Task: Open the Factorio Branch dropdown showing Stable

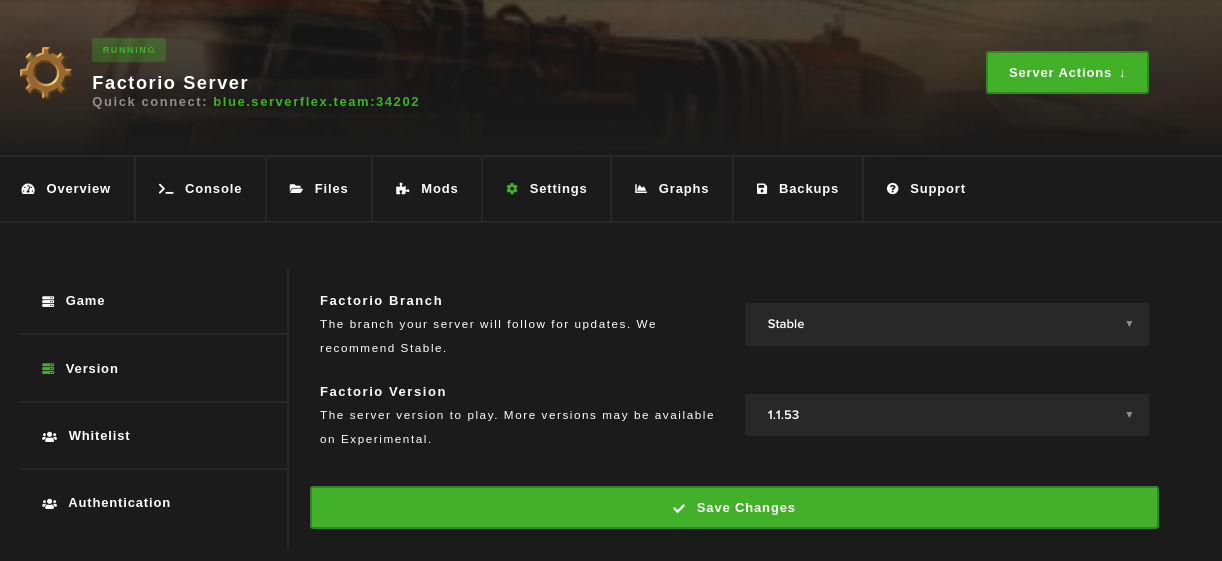Action: 947,324
